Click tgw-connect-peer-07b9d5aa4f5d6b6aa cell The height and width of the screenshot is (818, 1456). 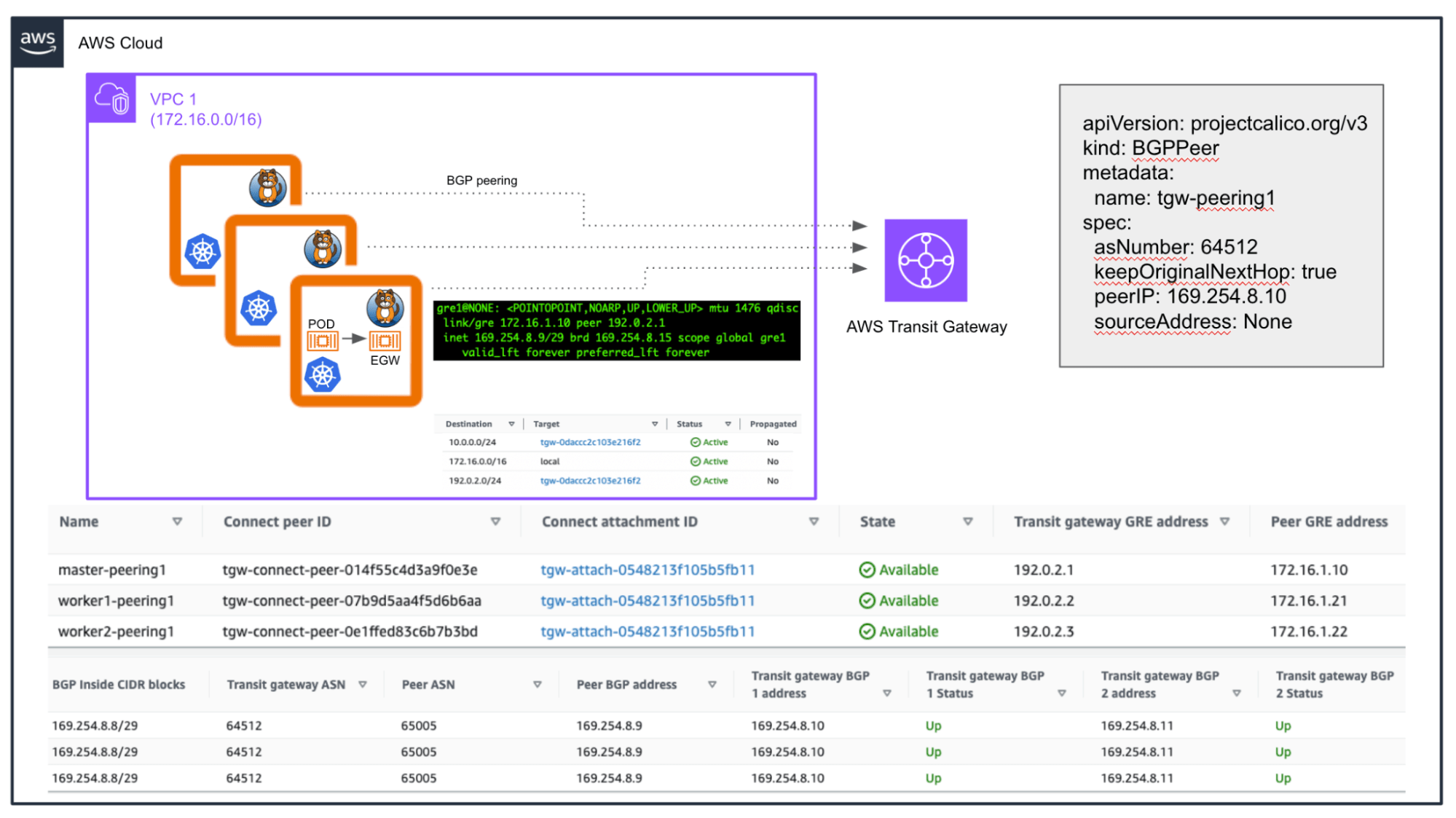tap(352, 600)
